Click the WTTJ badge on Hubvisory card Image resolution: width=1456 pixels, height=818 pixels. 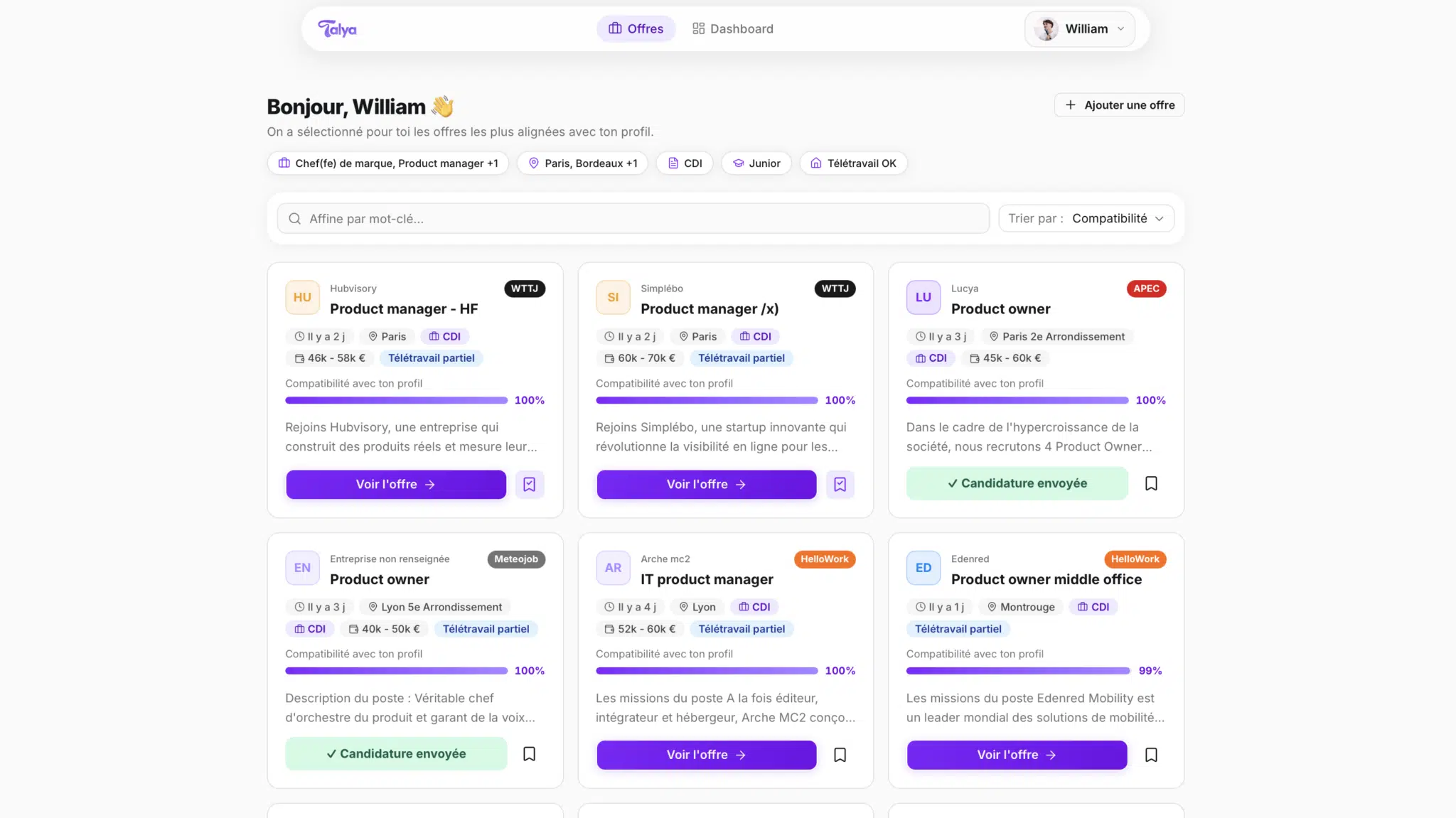[525, 289]
